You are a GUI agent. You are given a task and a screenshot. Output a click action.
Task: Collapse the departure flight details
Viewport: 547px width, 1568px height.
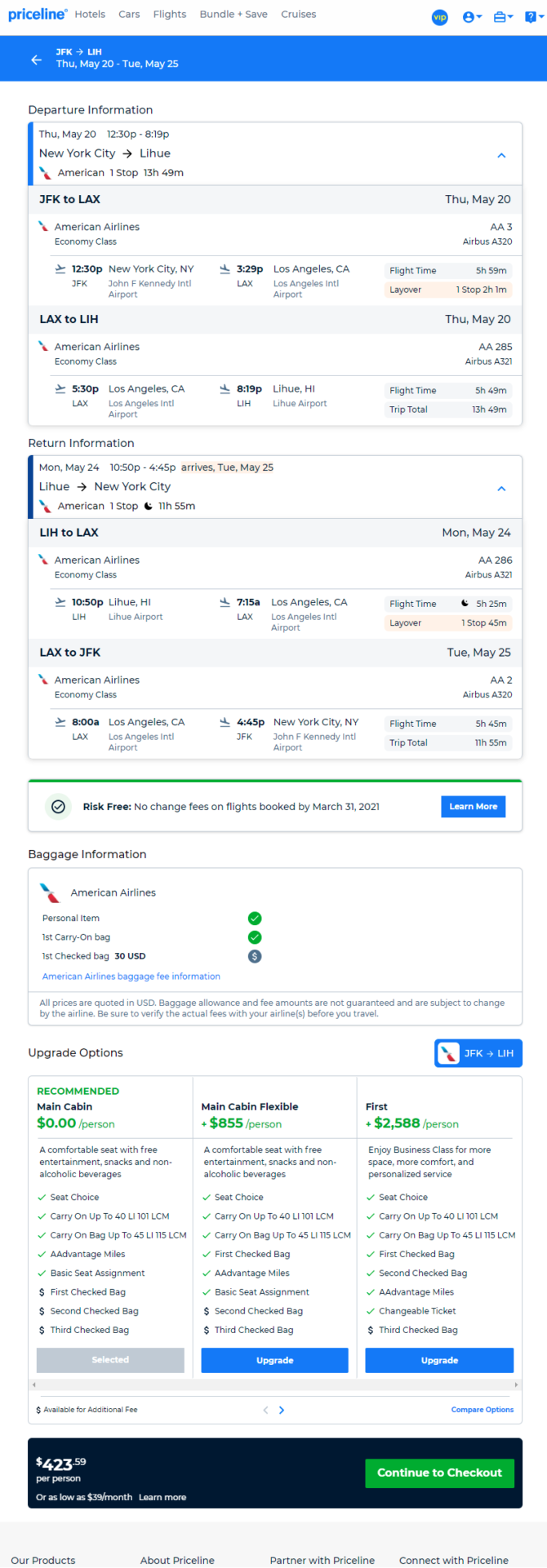pyautogui.click(x=501, y=155)
